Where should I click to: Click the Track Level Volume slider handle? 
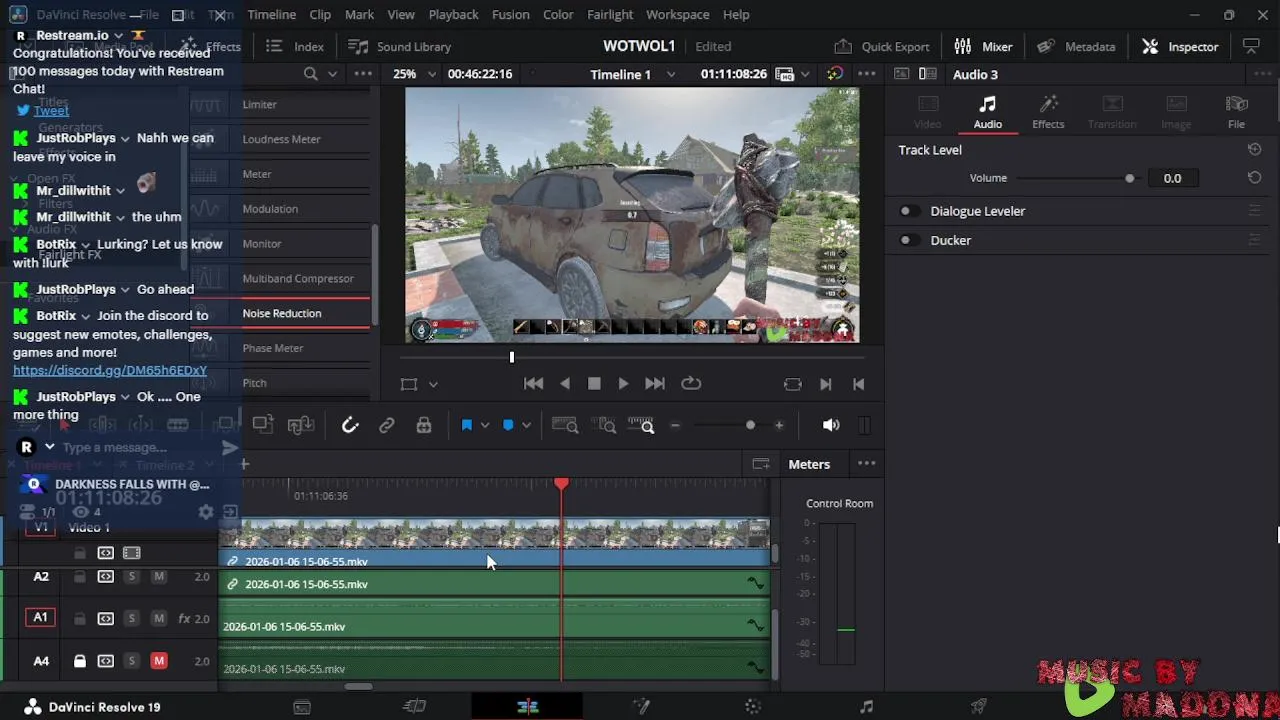(1130, 178)
